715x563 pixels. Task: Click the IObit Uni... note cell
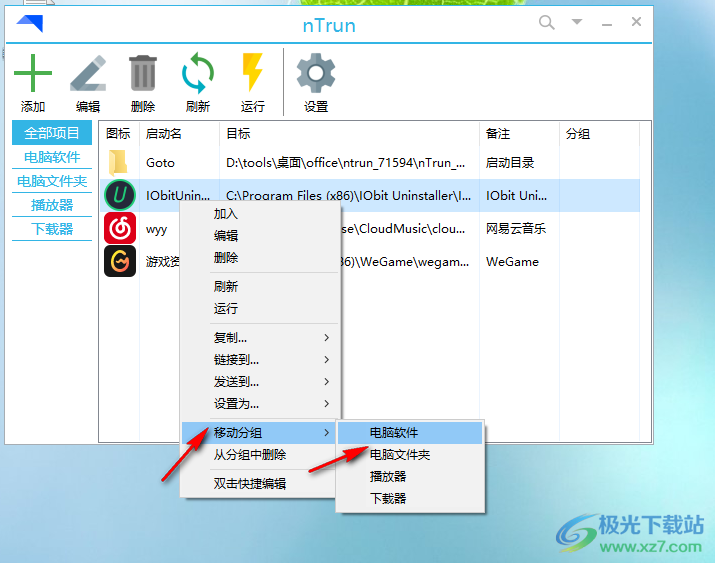coord(516,196)
